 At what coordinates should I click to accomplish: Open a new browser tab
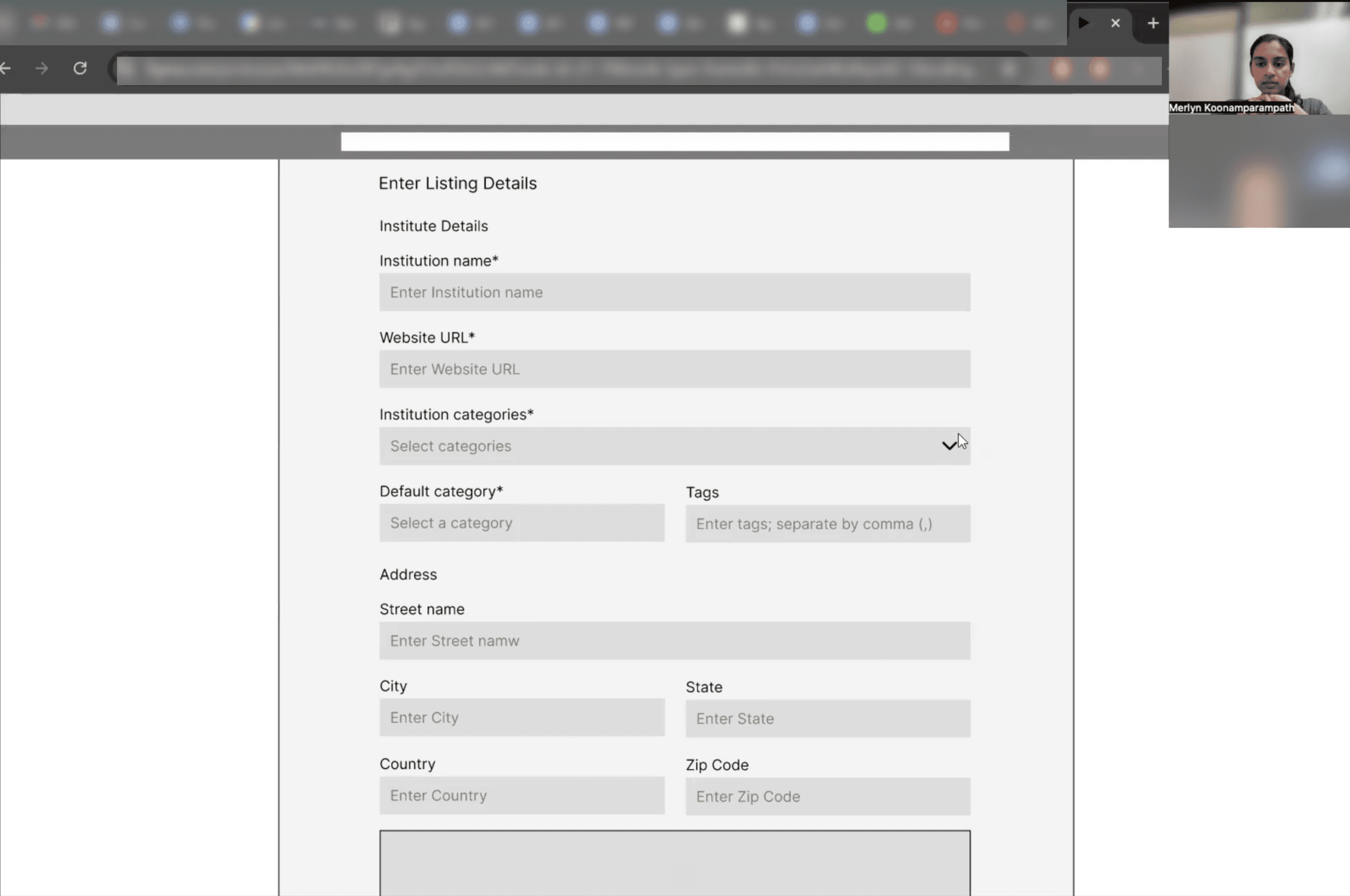tap(1153, 23)
